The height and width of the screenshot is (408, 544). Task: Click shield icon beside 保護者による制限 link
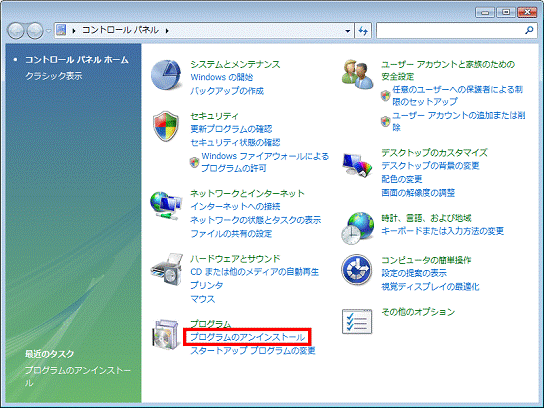(x=385, y=95)
